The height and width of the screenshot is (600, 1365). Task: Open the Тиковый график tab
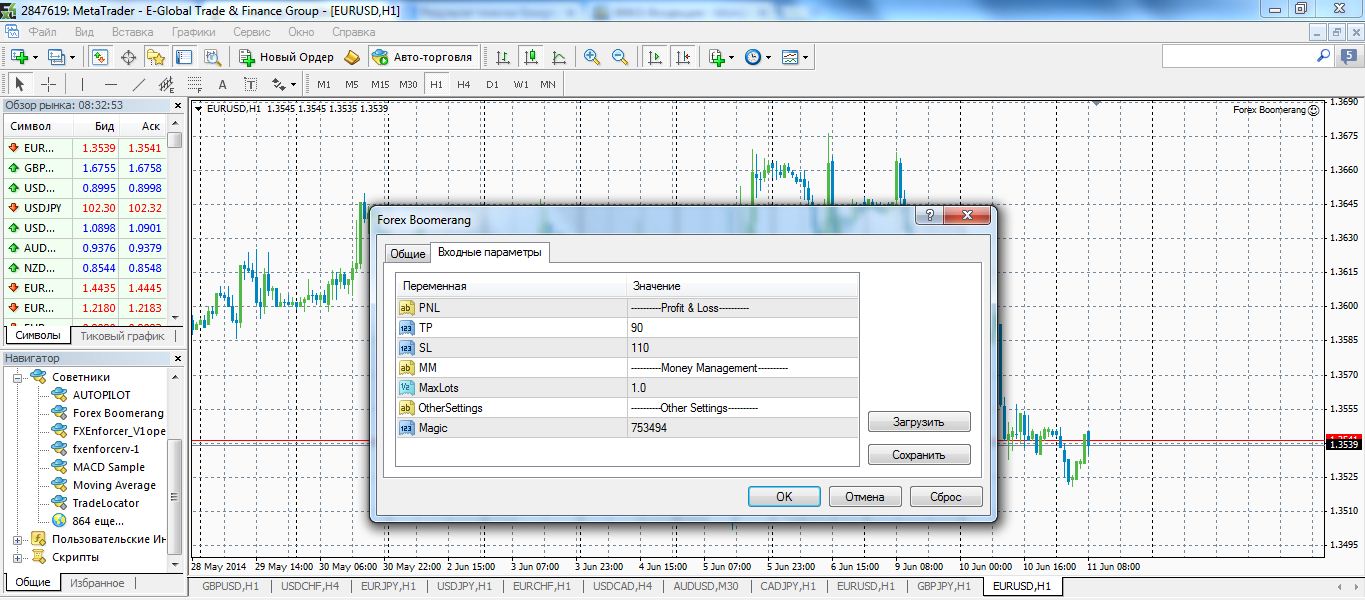(x=121, y=336)
